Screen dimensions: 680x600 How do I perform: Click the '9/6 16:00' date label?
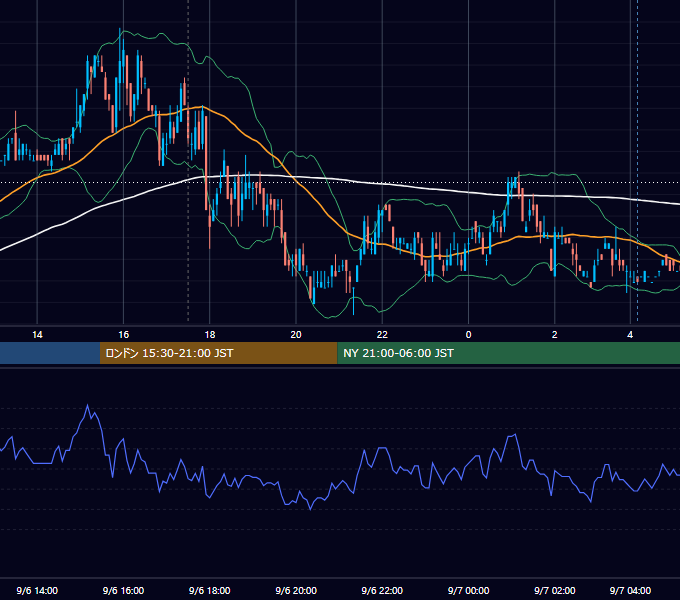(x=124, y=590)
